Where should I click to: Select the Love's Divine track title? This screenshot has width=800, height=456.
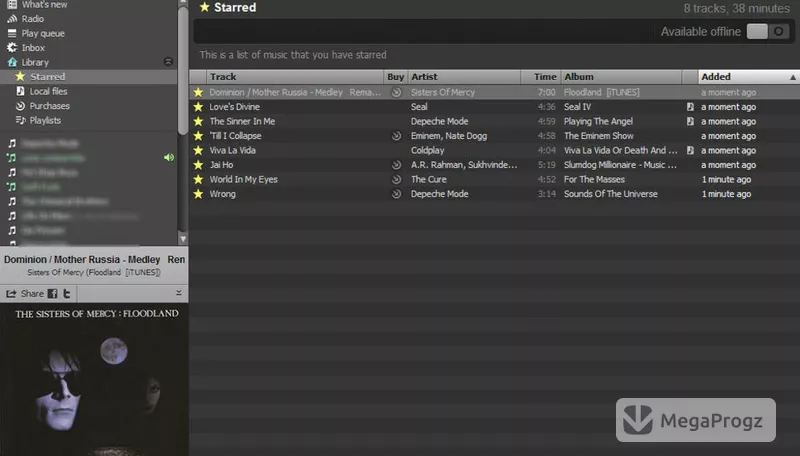[235, 107]
